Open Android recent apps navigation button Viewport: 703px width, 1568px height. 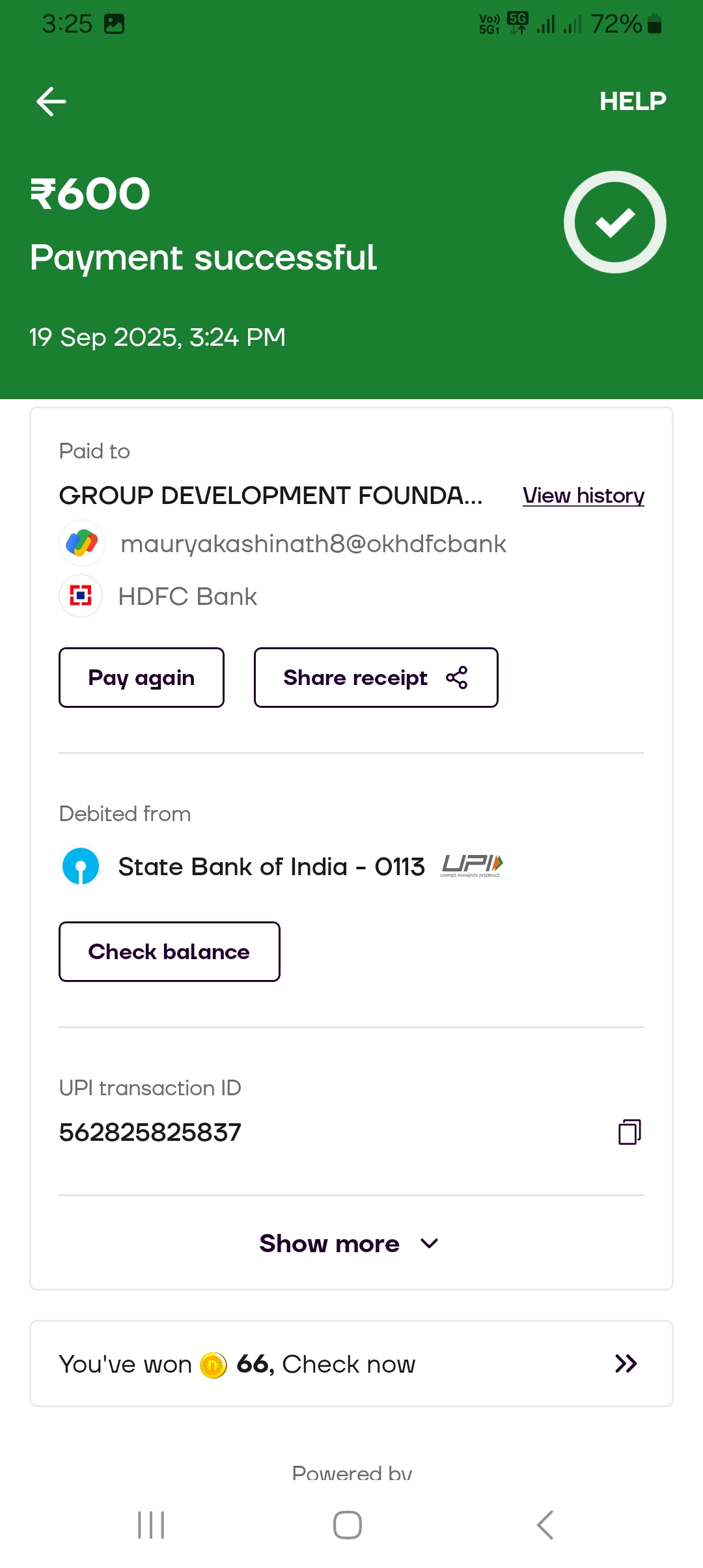151,1525
